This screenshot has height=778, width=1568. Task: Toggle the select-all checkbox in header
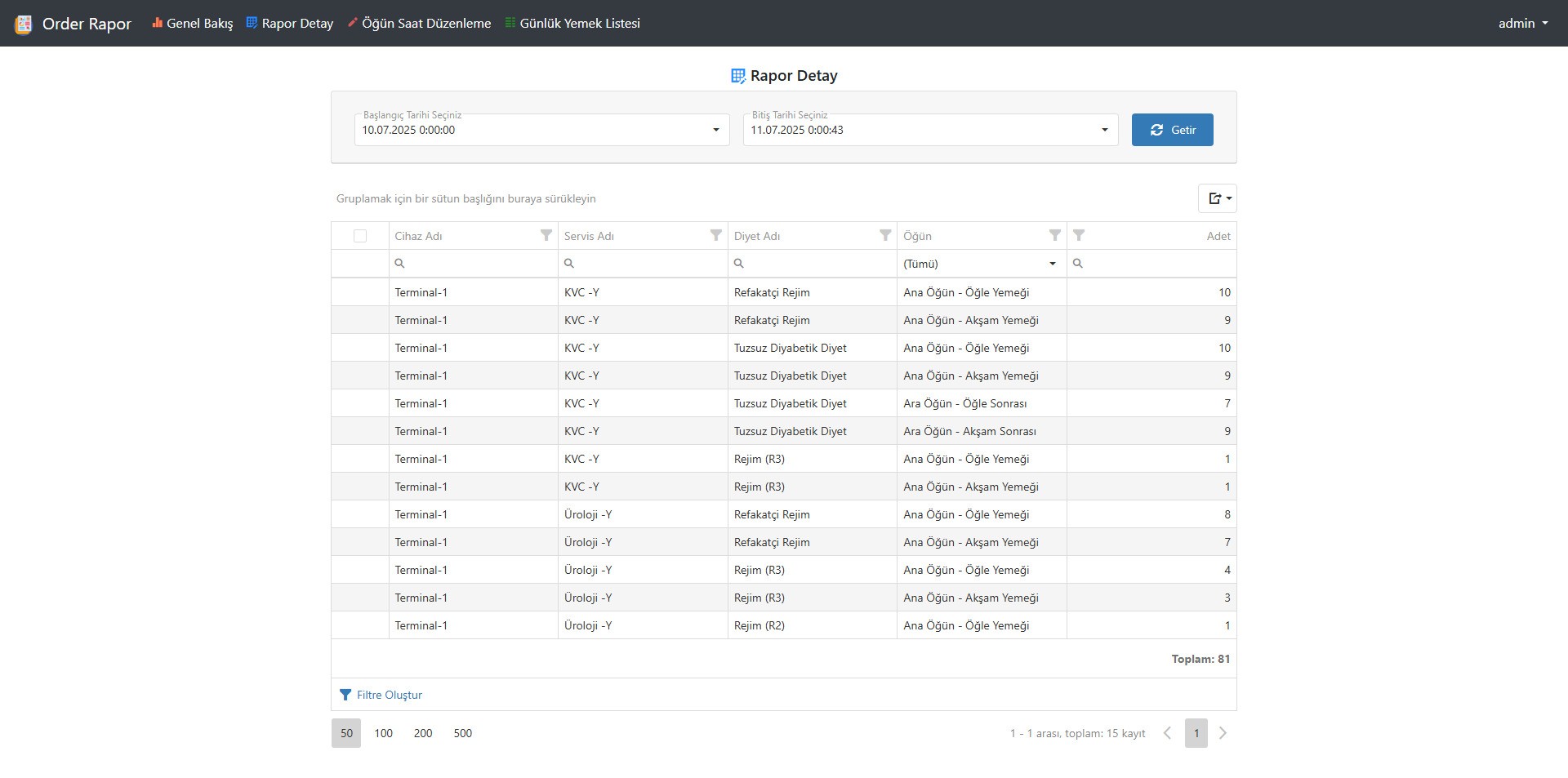tap(360, 236)
